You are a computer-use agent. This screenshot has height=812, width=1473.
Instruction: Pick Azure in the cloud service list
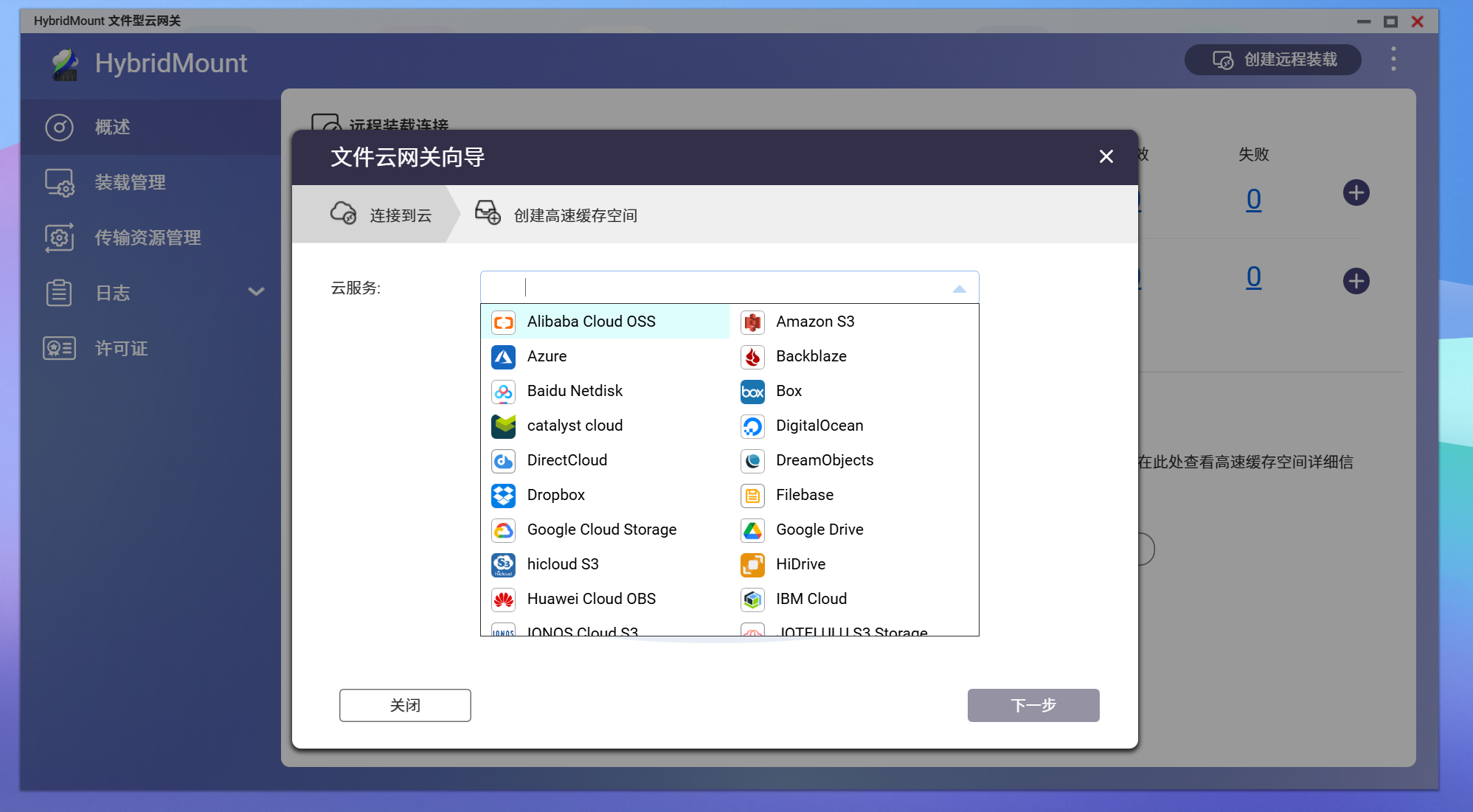(x=547, y=356)
